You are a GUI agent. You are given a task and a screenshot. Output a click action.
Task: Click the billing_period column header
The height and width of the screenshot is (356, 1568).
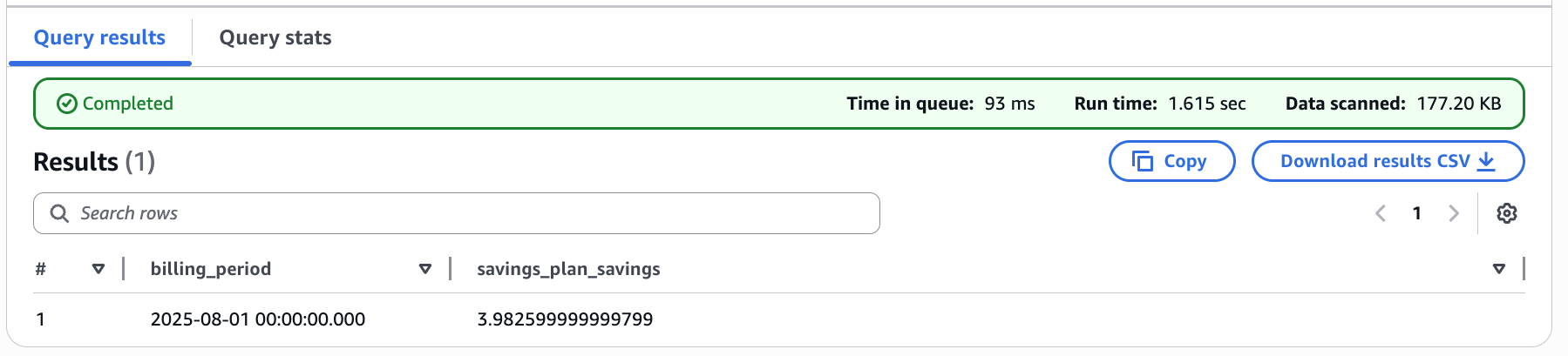pos(211,269)
